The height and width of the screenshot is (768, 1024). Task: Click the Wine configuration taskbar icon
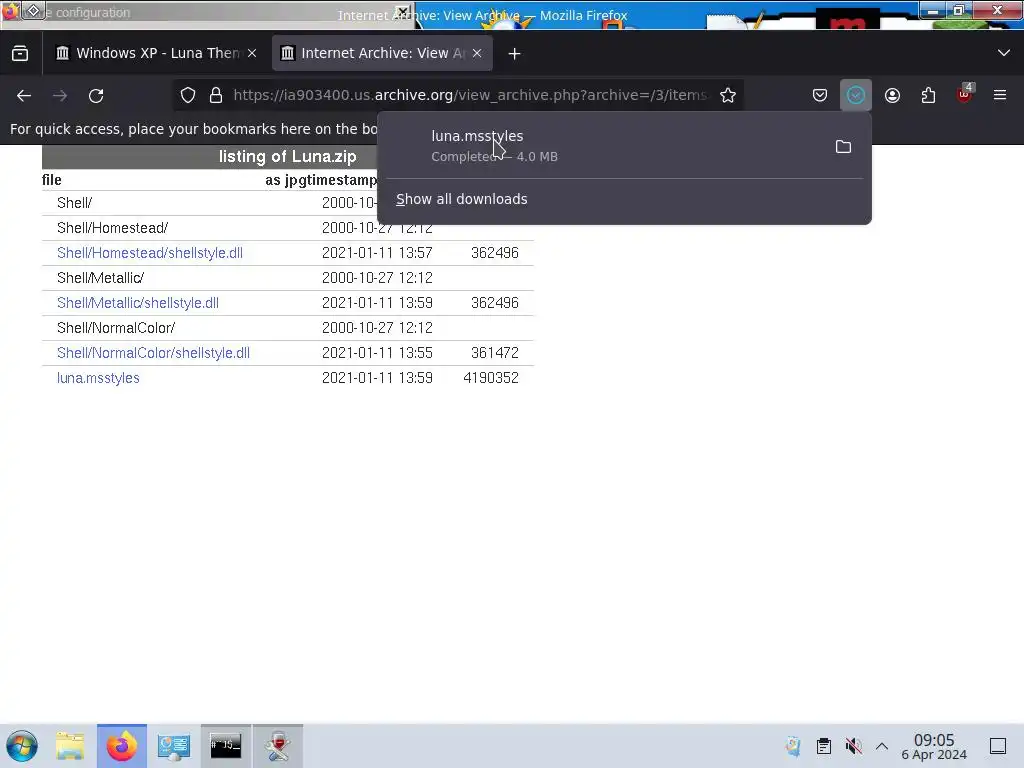278,746
